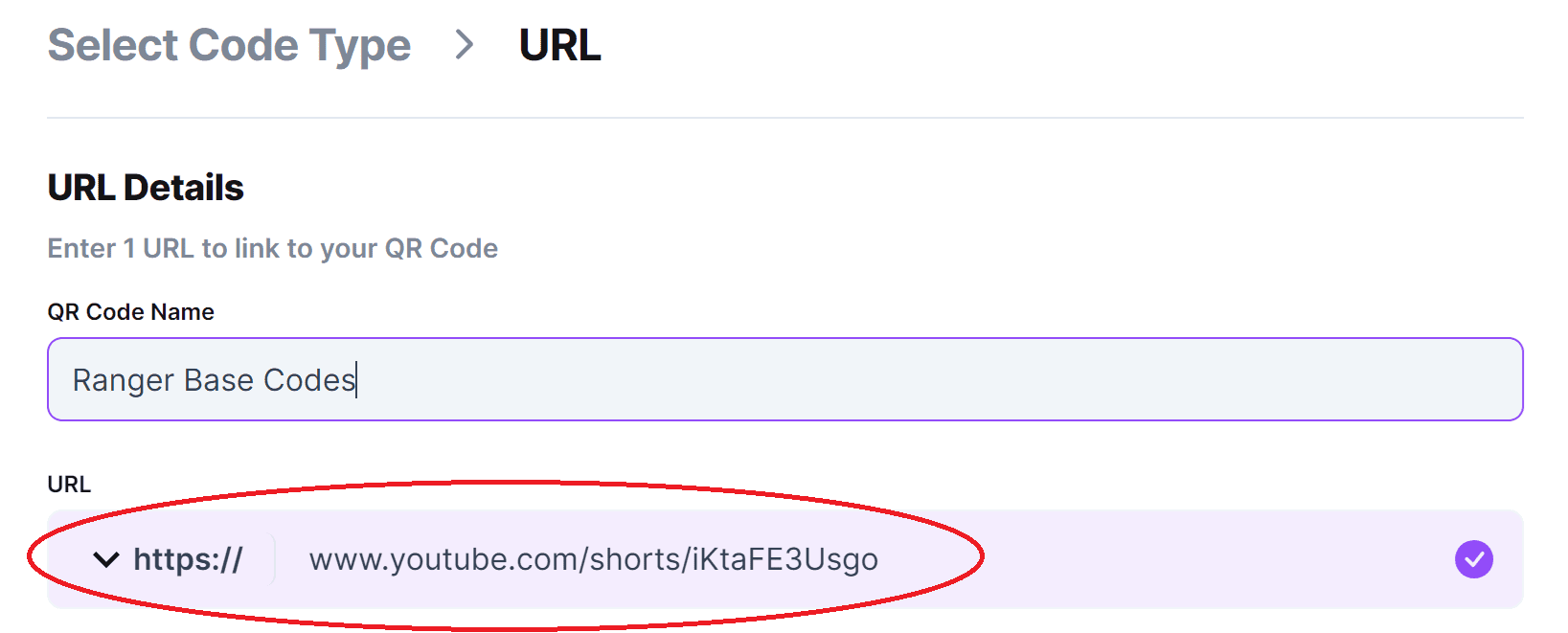Image resolution: width=1568 pixels, height=633 pixels.
Task: Click the word 'Ranger' in name field
Action: tap(124, 380)
